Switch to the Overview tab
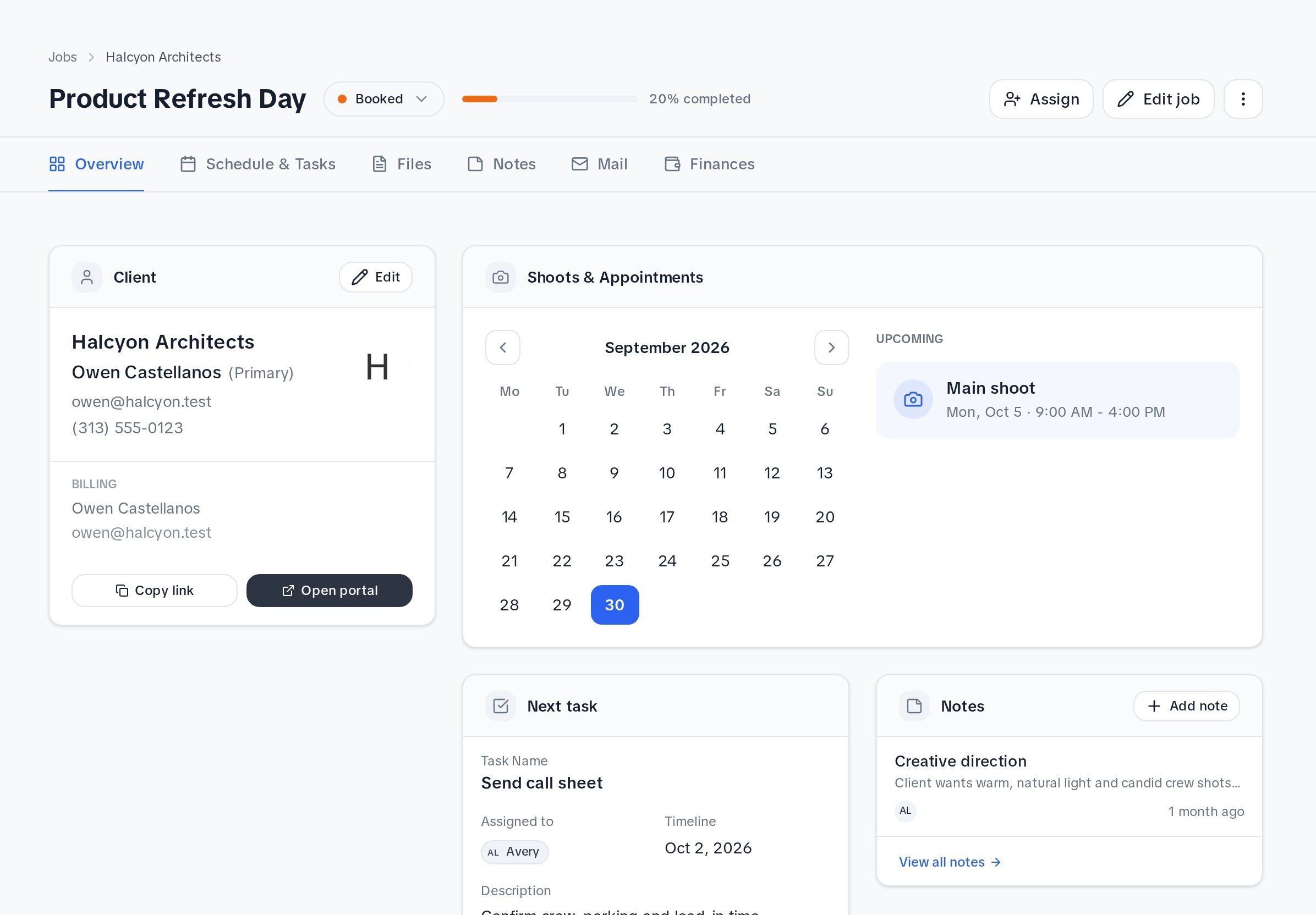This screenshot has width=1316, height=915. [x=96, y=164]
